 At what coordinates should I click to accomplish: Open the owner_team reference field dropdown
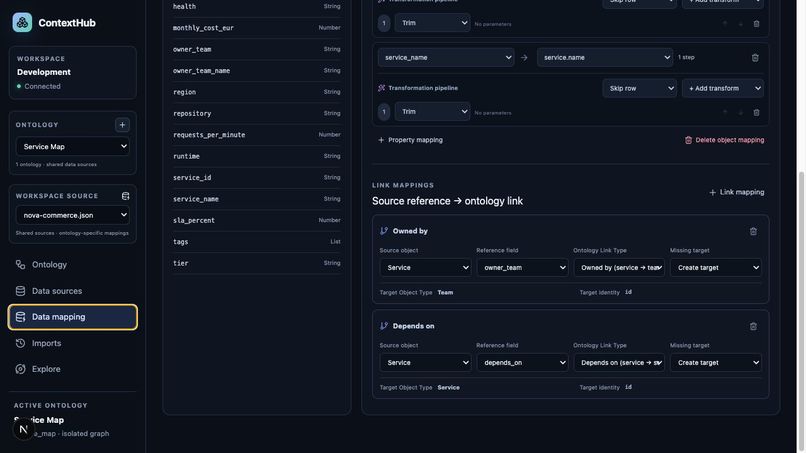522,267
